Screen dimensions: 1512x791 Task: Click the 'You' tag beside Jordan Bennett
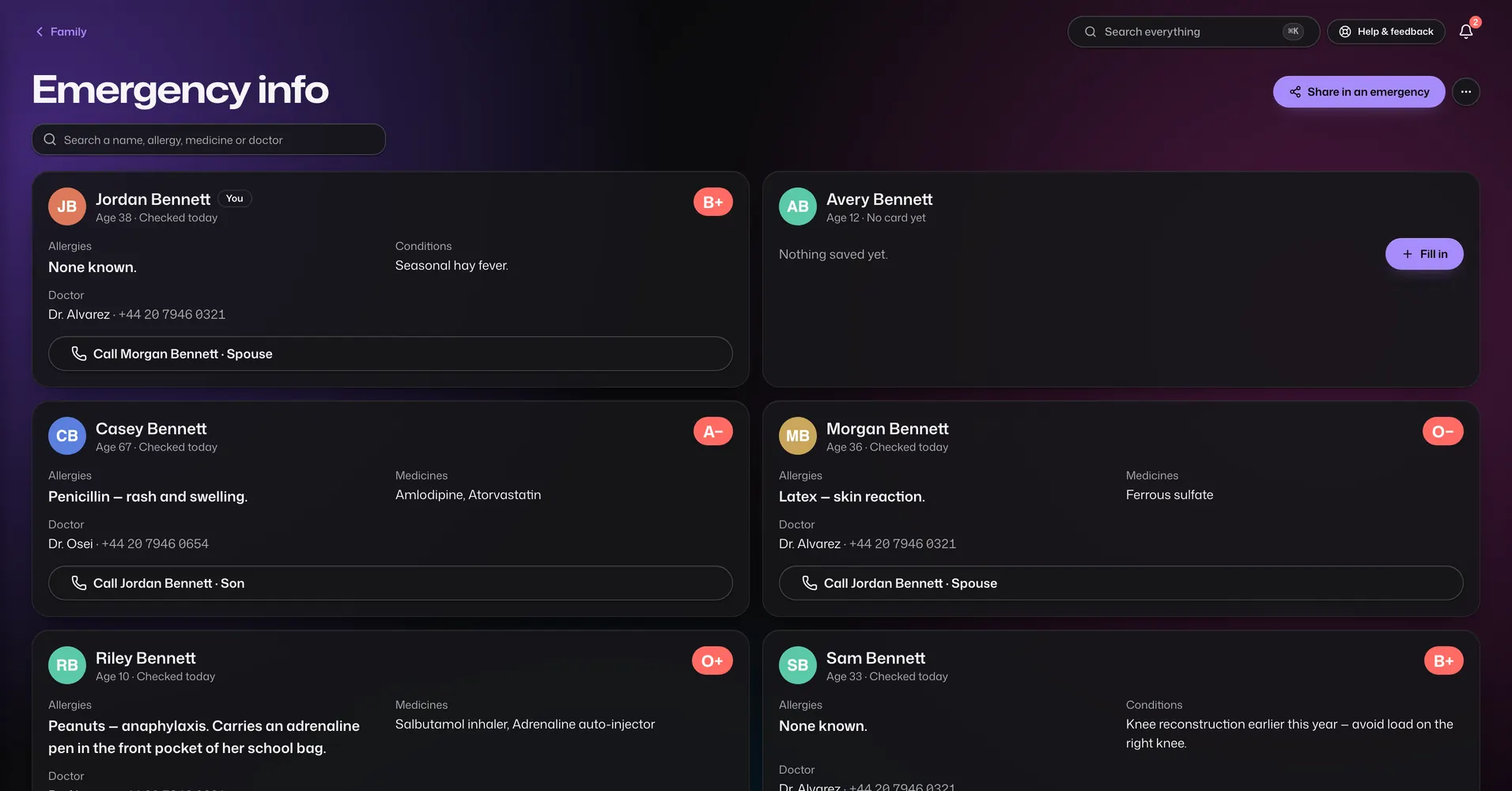pos(235,199)
